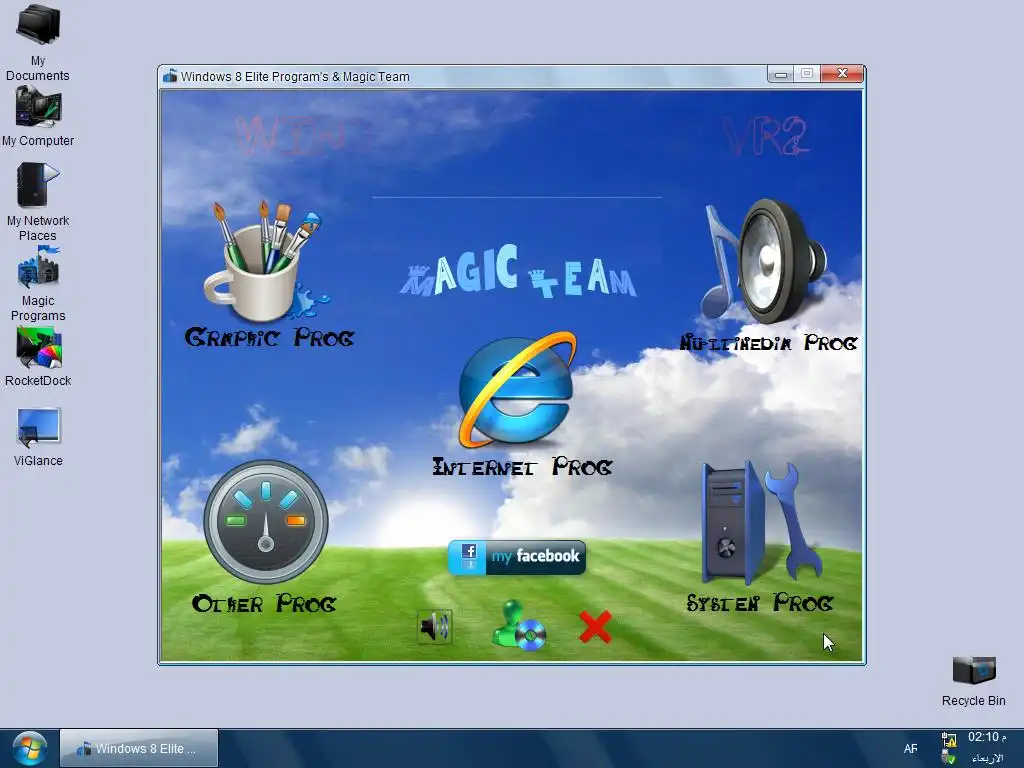Screen dimensions: 1024x768
Task: Click the Internet Prog label
Action: [522, 466]
